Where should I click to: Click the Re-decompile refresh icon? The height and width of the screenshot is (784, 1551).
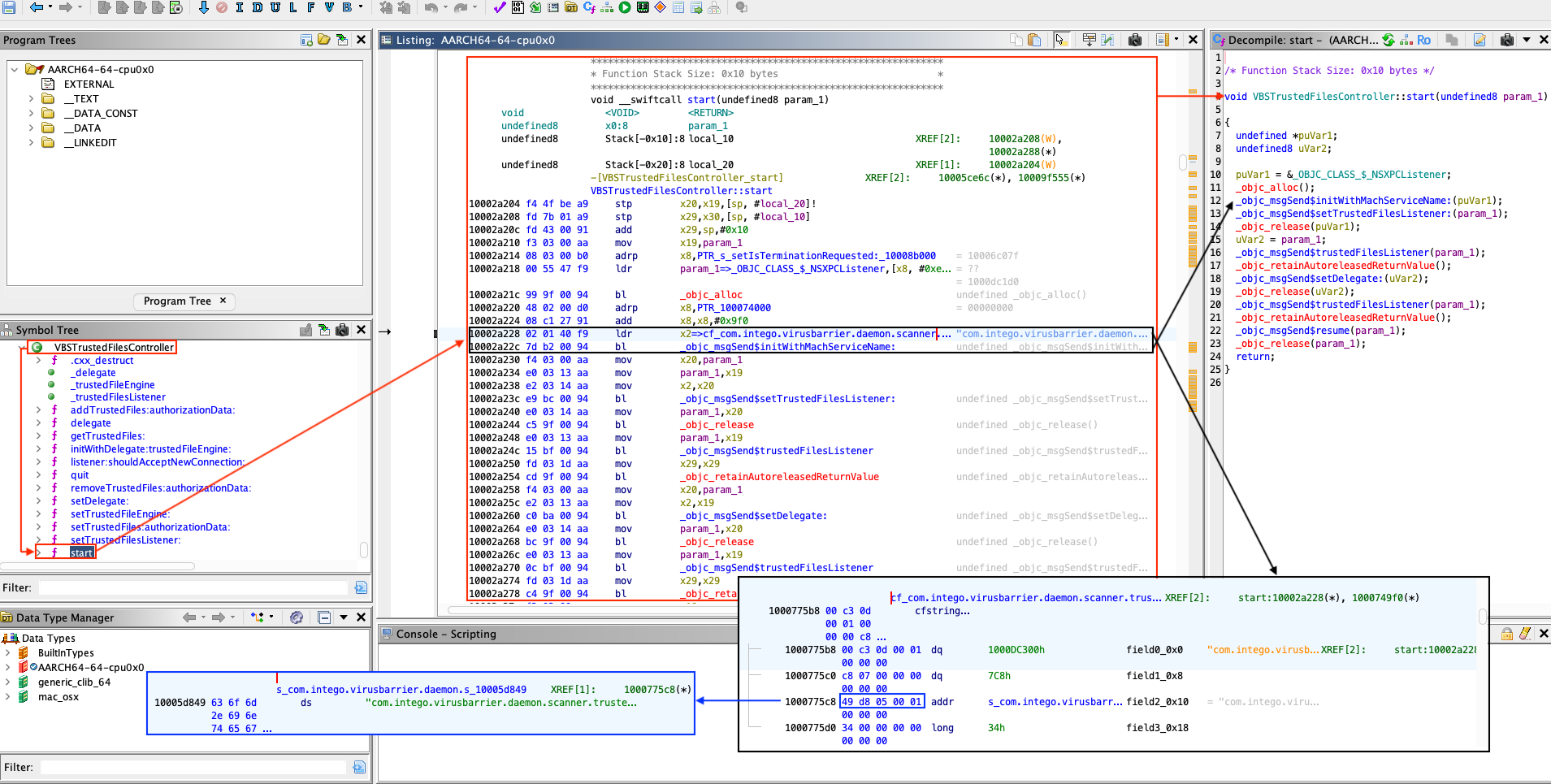[1389, 40]
